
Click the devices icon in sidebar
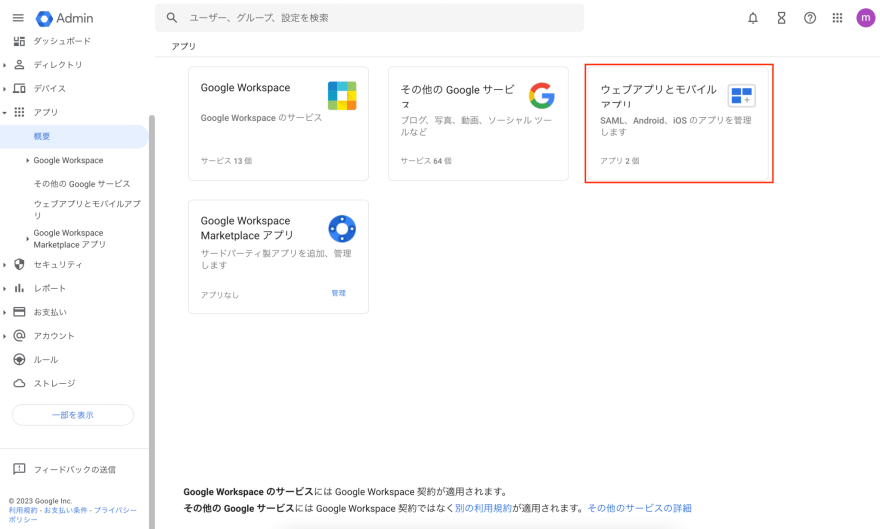point(19,88)
